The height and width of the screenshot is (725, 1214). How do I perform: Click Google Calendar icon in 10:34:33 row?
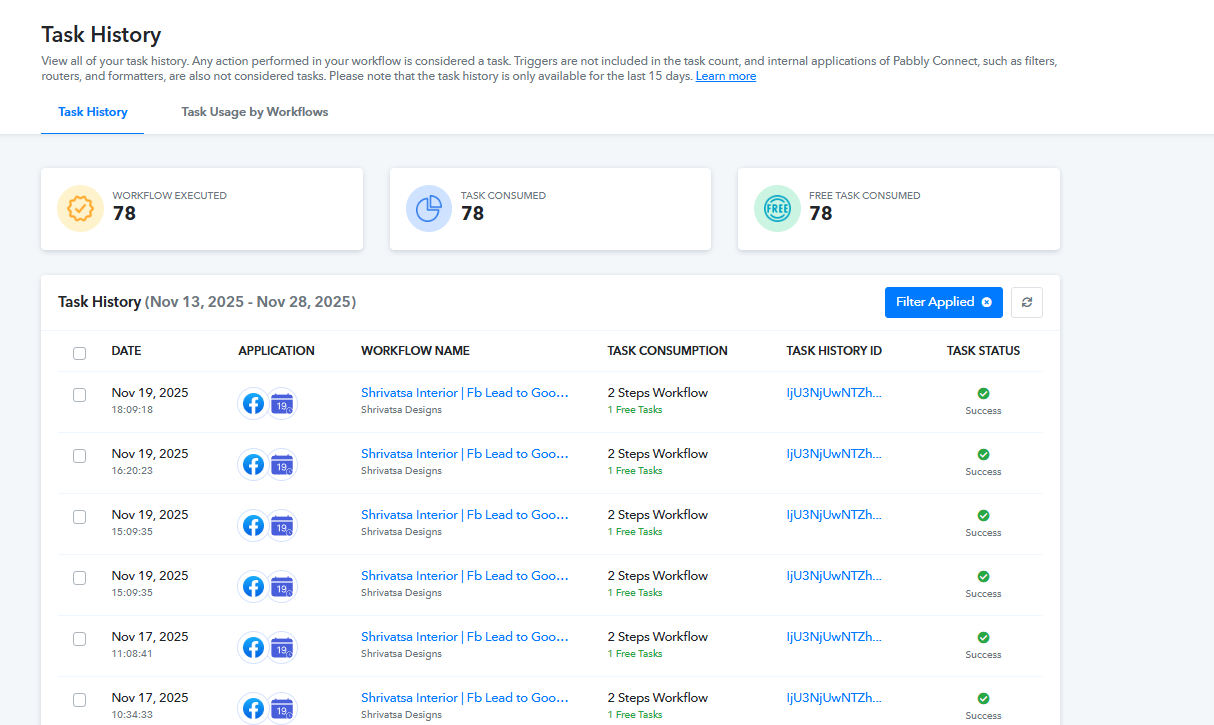[x=282, y=709]
